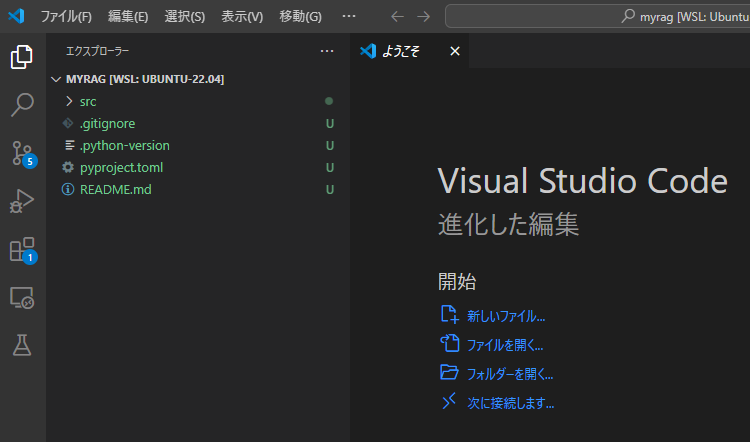
Task: Open the Explorer view in activity bar
Action: [22, 57]
